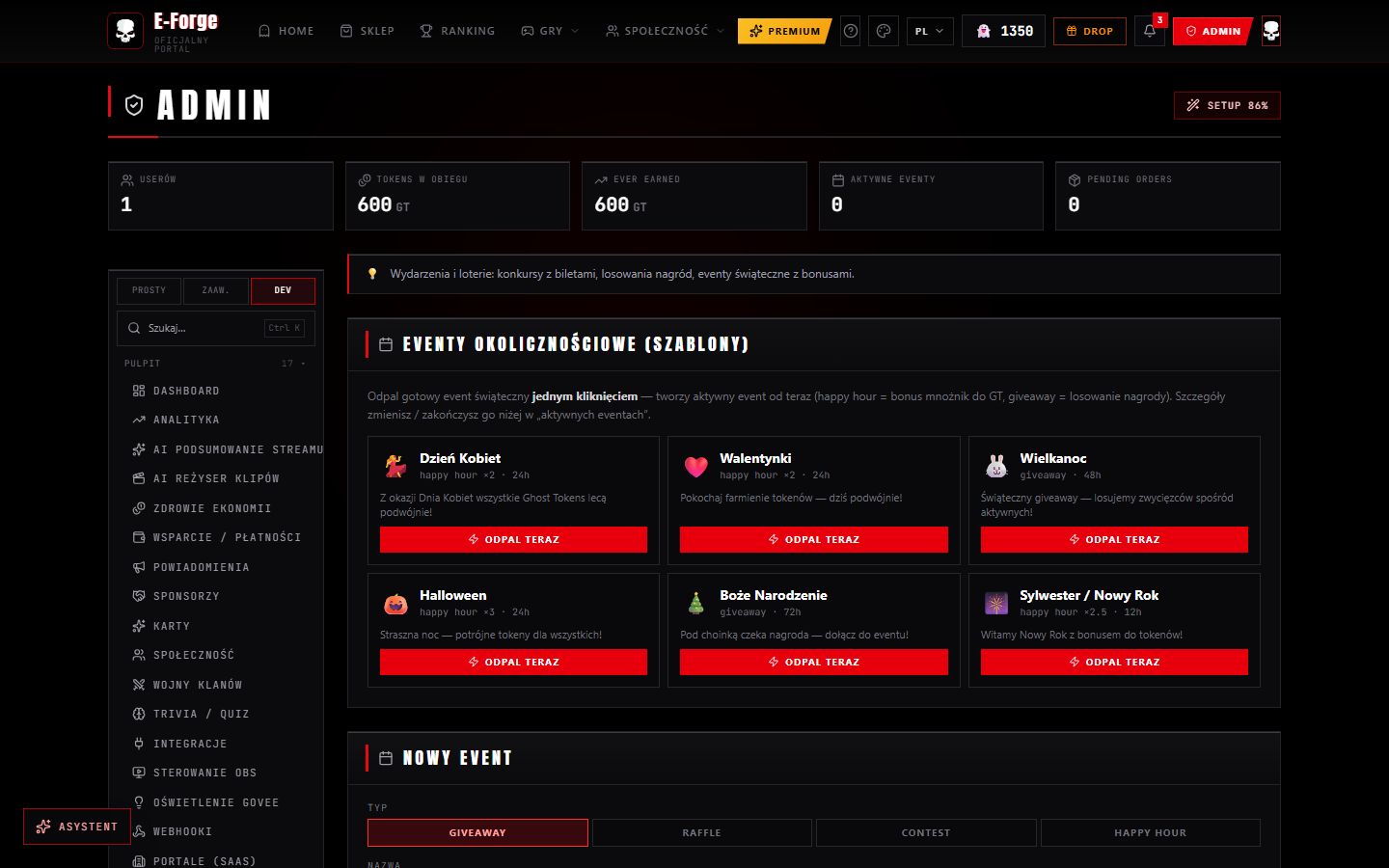Open the PL language dropdown
This screenshot has height=868, width=1389.
pos(930,31)
